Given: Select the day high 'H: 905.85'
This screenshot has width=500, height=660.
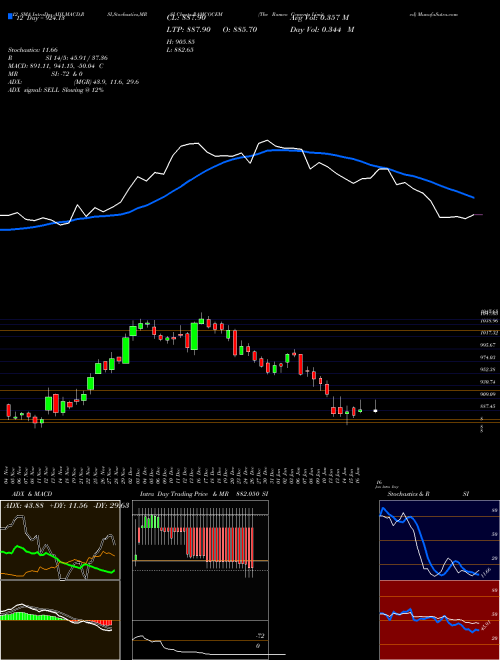Looking at the screenshot, I should [x=183, y=42].
